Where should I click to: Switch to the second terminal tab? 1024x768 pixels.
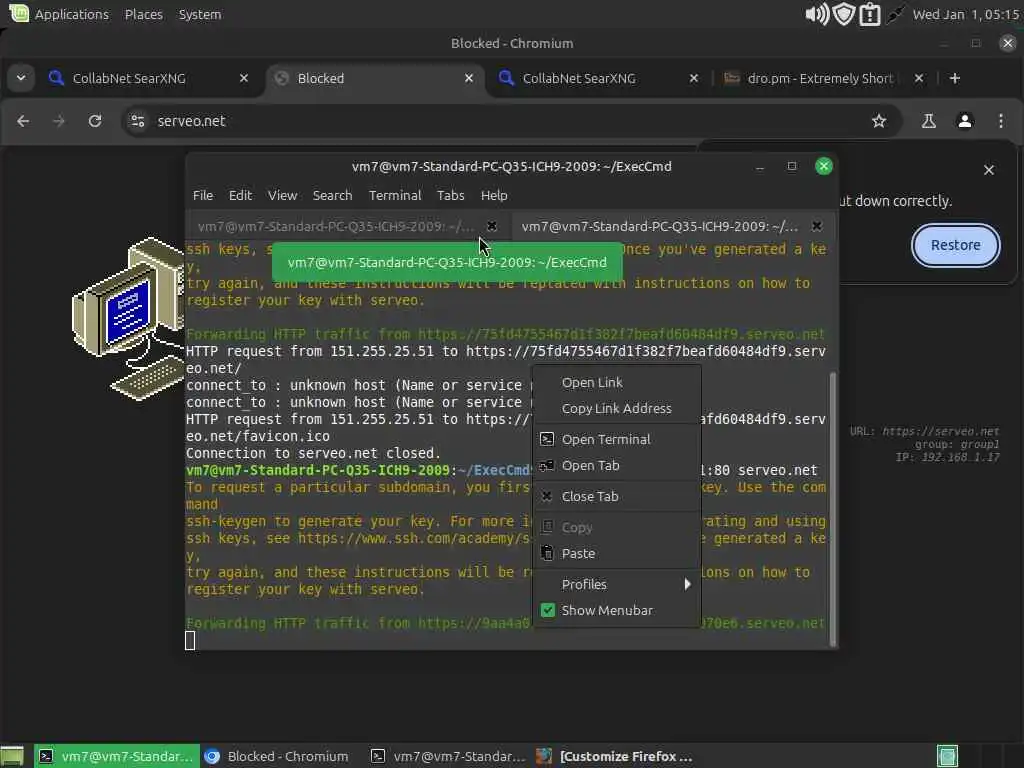tap(660, 226)
